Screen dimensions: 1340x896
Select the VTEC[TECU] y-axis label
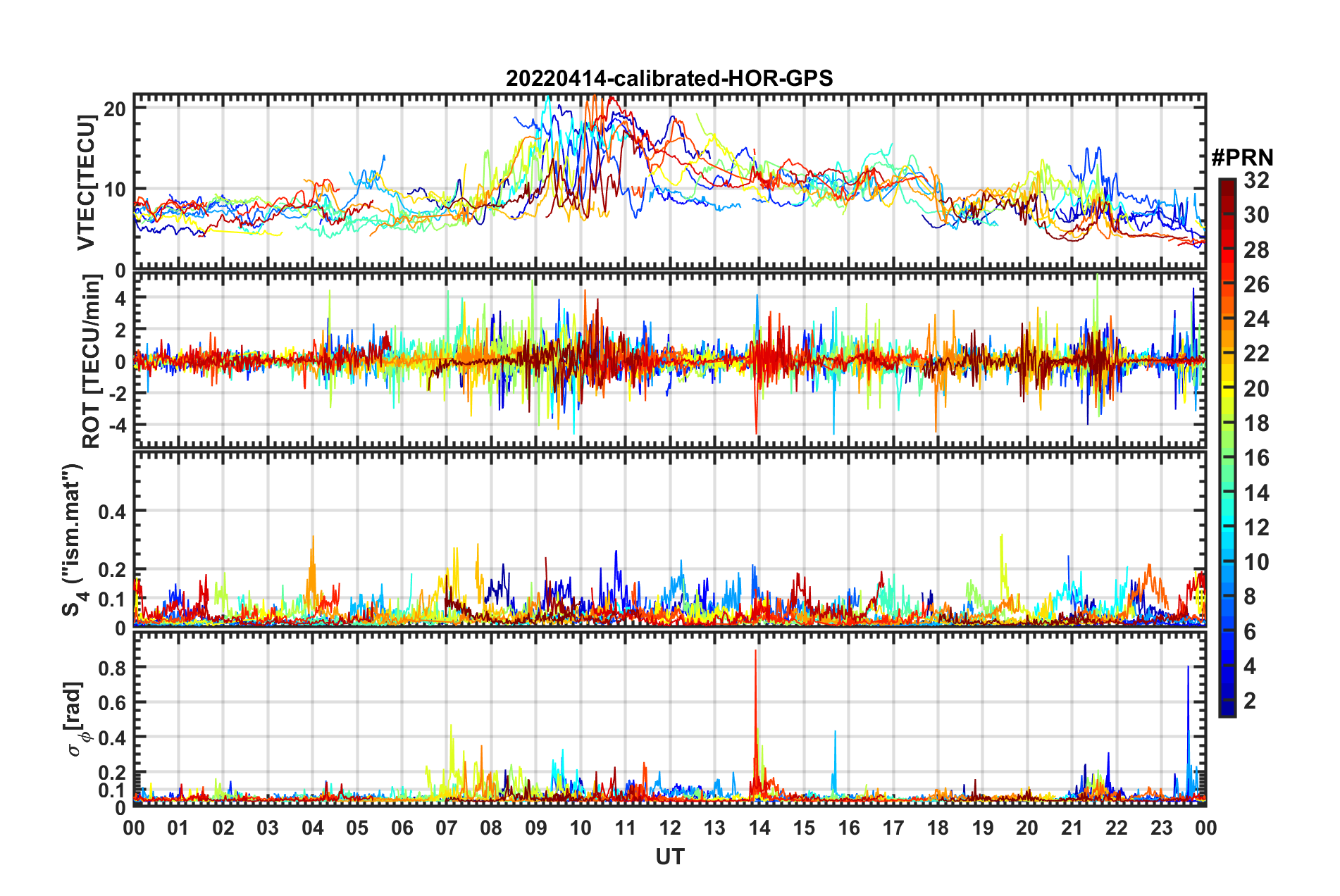click(87, 183)
